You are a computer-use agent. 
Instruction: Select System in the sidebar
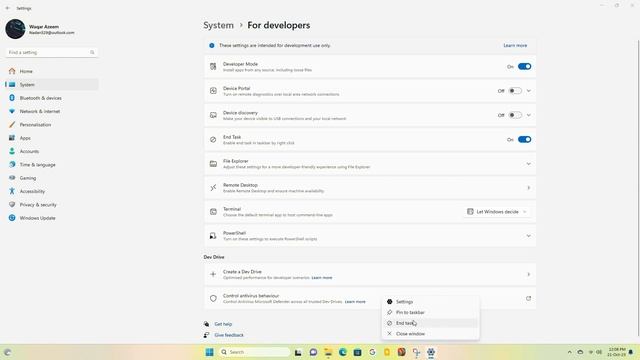[51, 85]
